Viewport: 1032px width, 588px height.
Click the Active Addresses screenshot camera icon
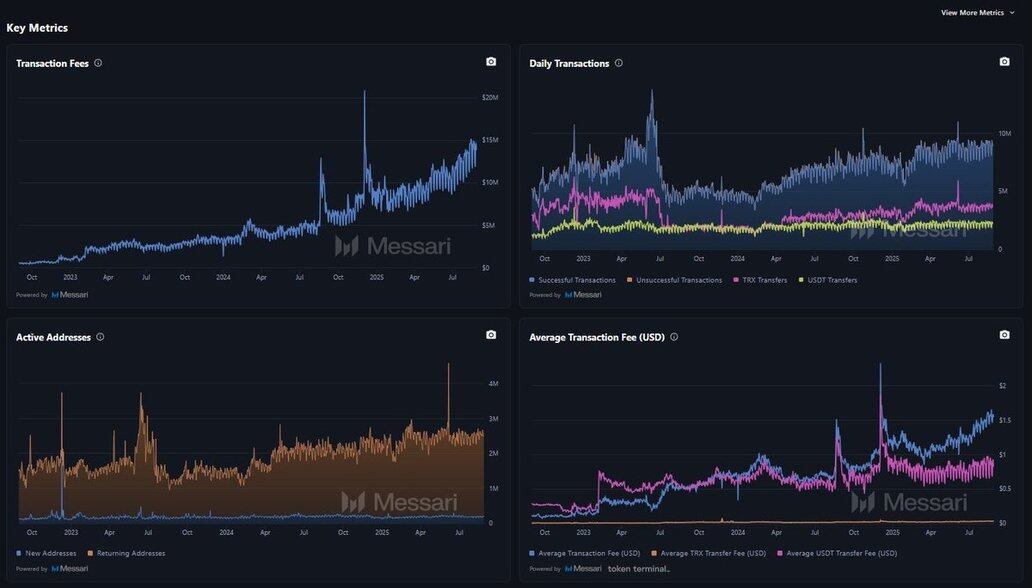491,335
